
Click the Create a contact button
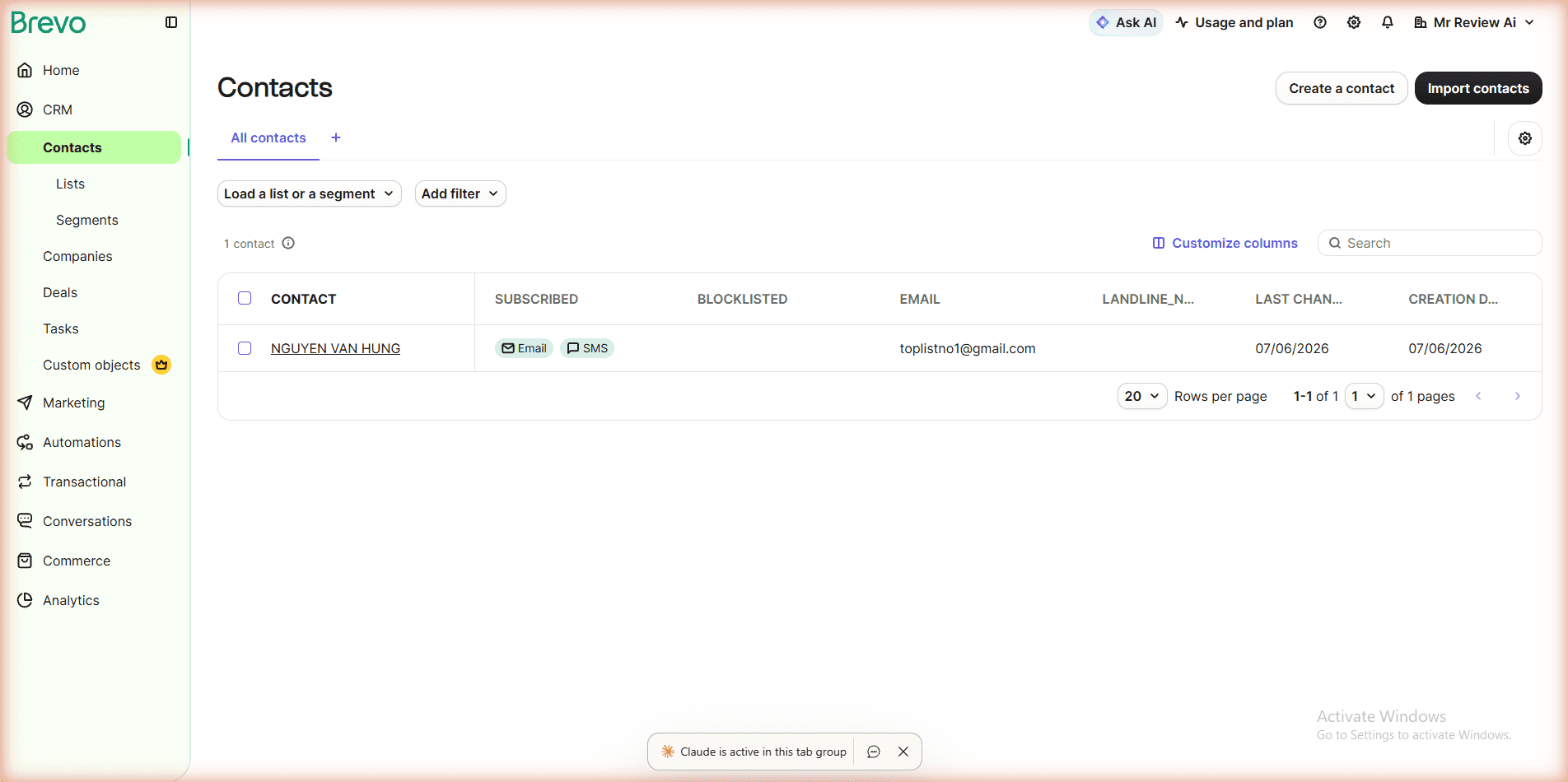[x=1342, y=88]
